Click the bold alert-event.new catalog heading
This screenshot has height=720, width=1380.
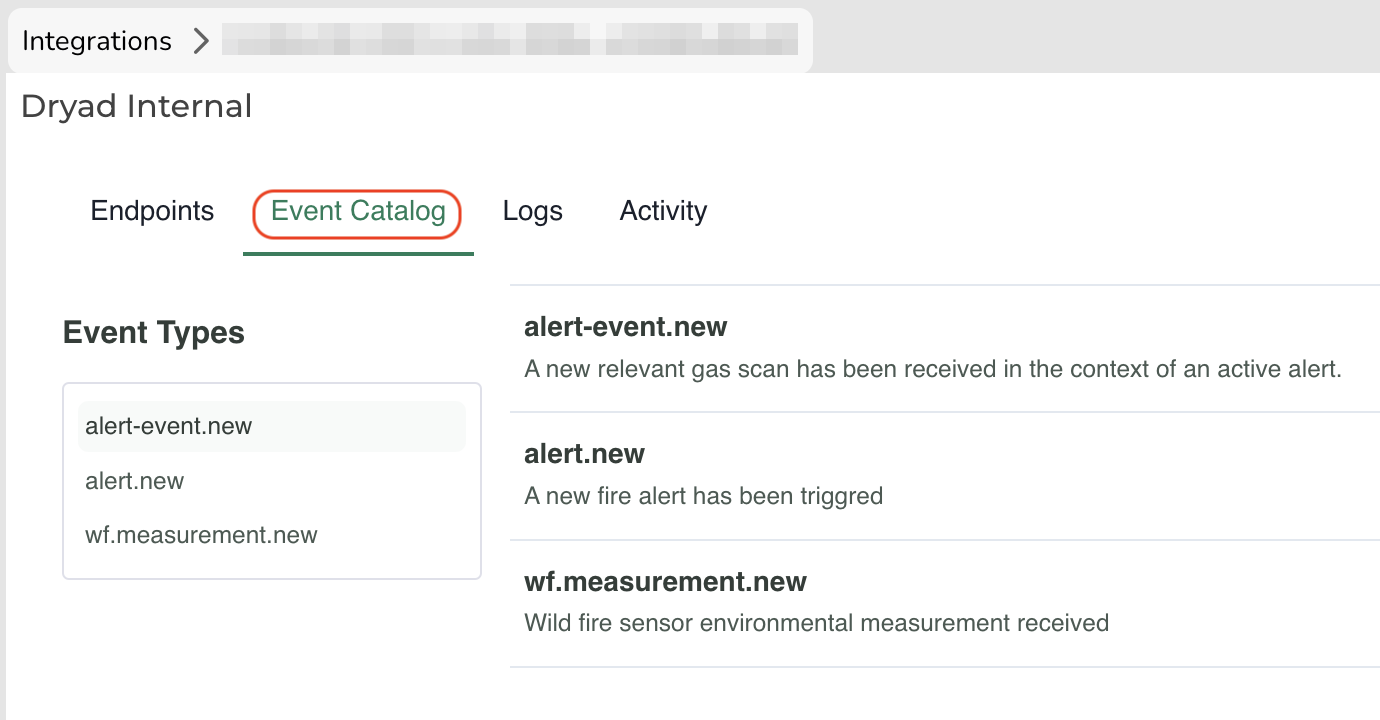coord(625,326)
